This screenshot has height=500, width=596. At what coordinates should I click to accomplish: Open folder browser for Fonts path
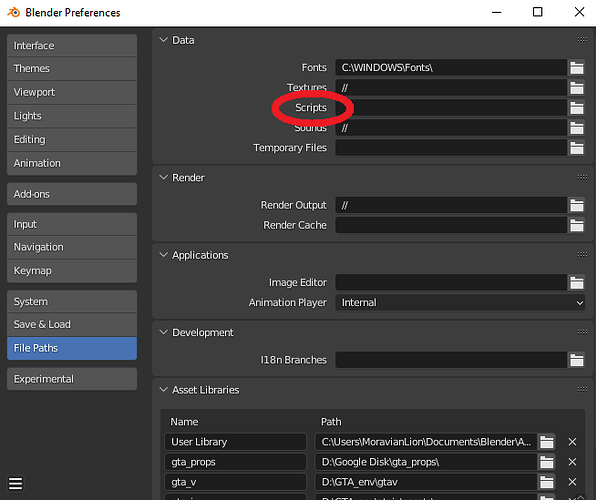pos(576,68)
